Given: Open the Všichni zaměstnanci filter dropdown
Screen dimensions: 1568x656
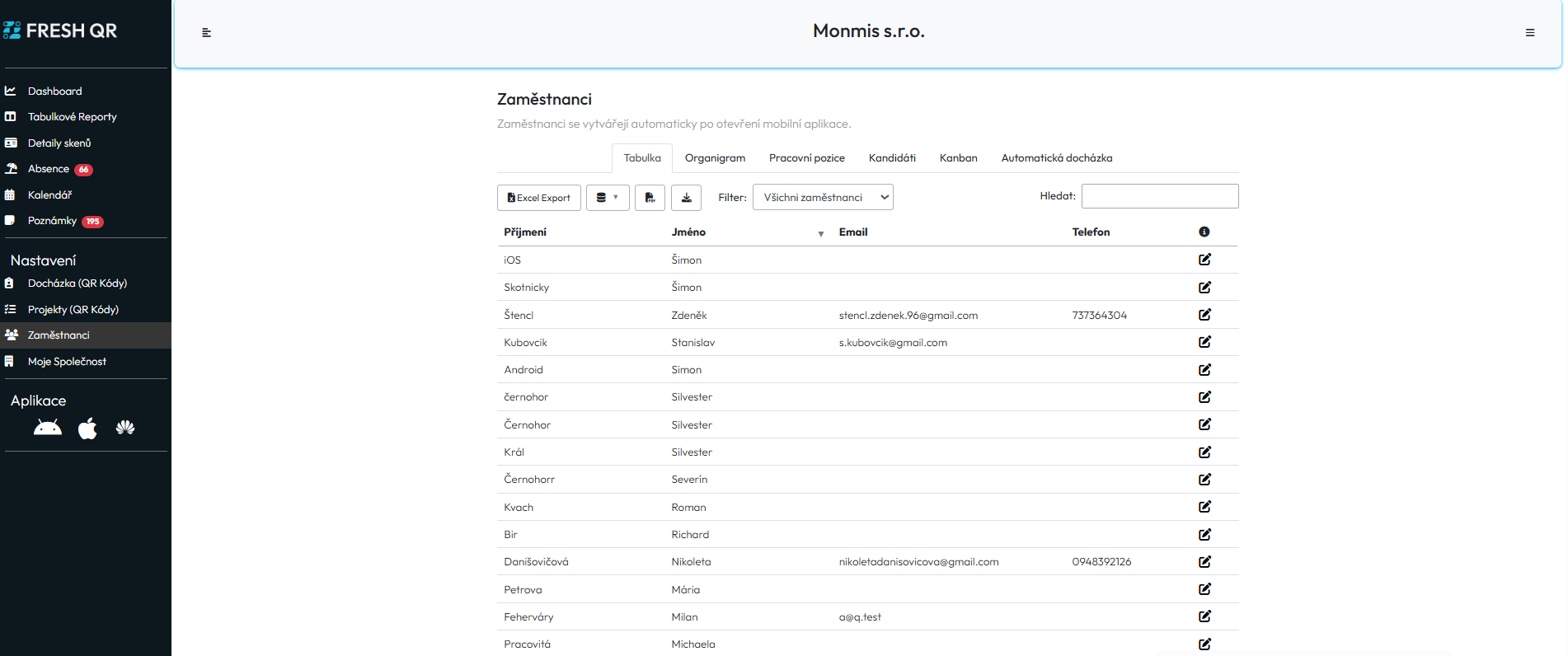Looking at the screenshot, I should pyautogui.click(x=822, y=198).
